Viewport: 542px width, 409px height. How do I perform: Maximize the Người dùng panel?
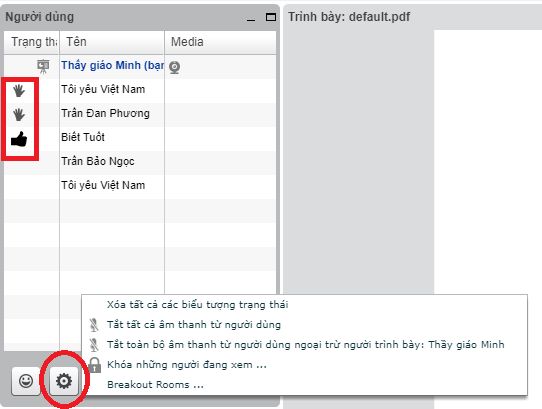pos(271,17)
